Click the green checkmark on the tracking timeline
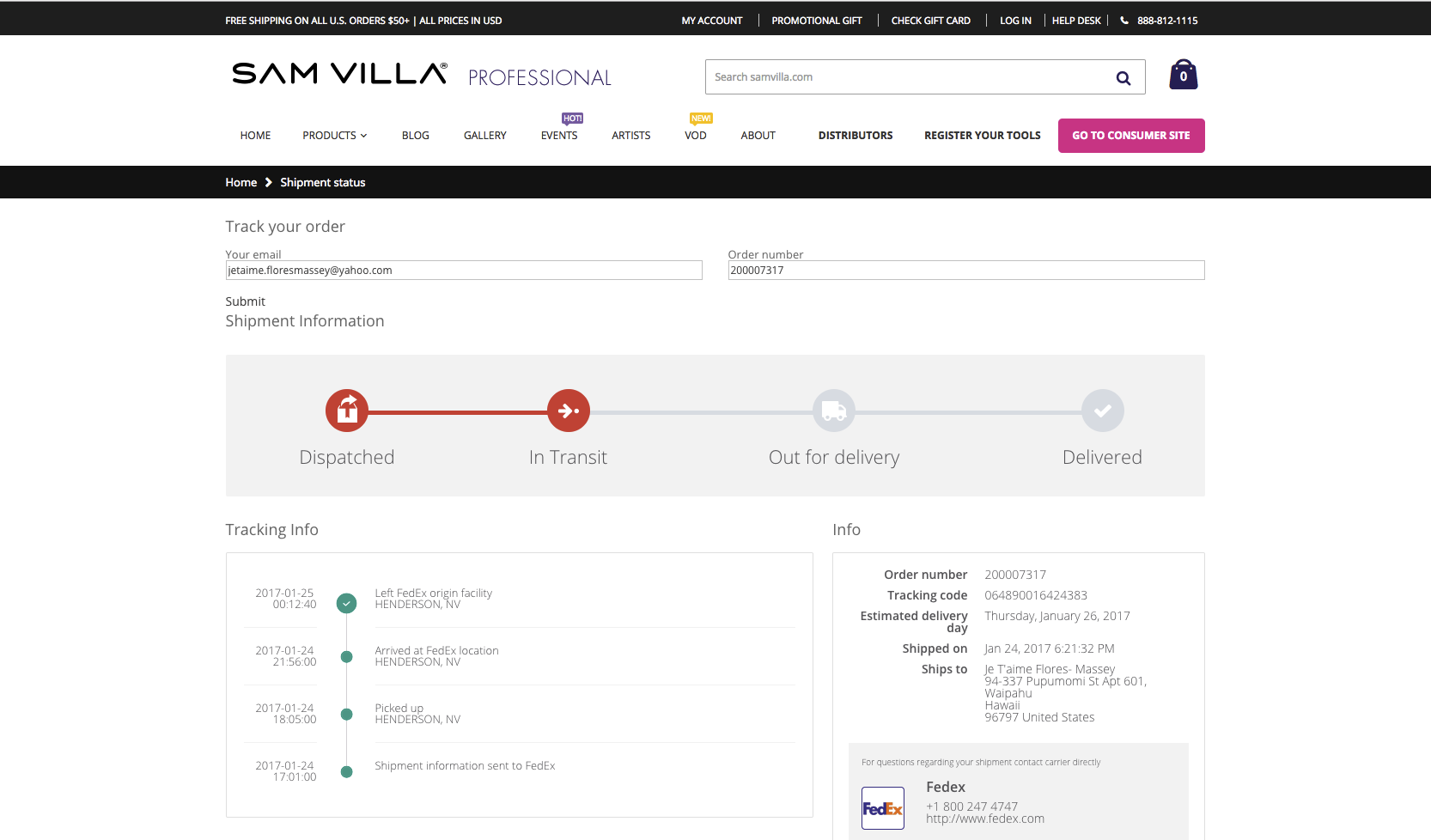 tap(346, 603)
